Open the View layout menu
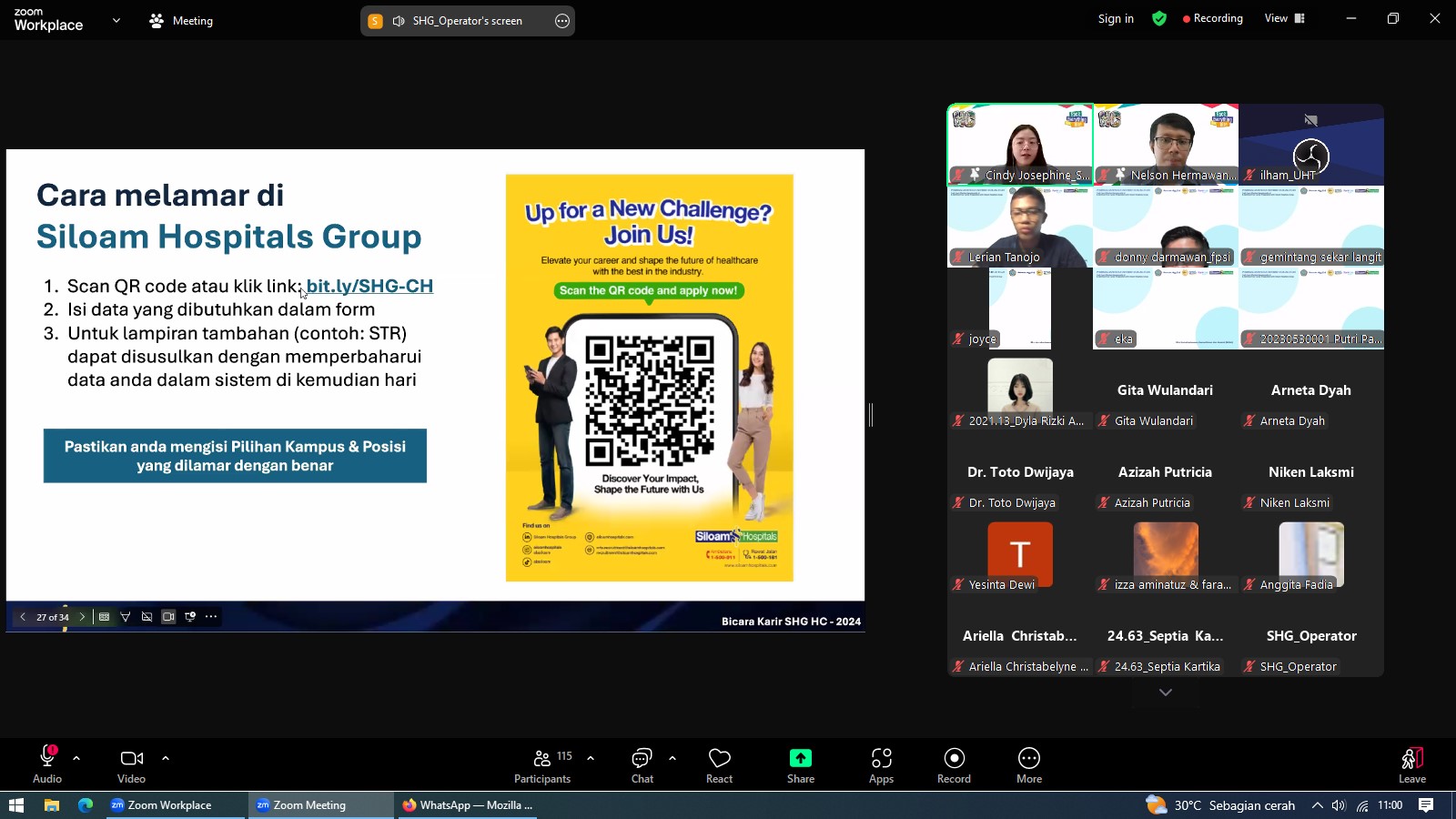Screen dimensions: 1456x819 click(1284, 18)
